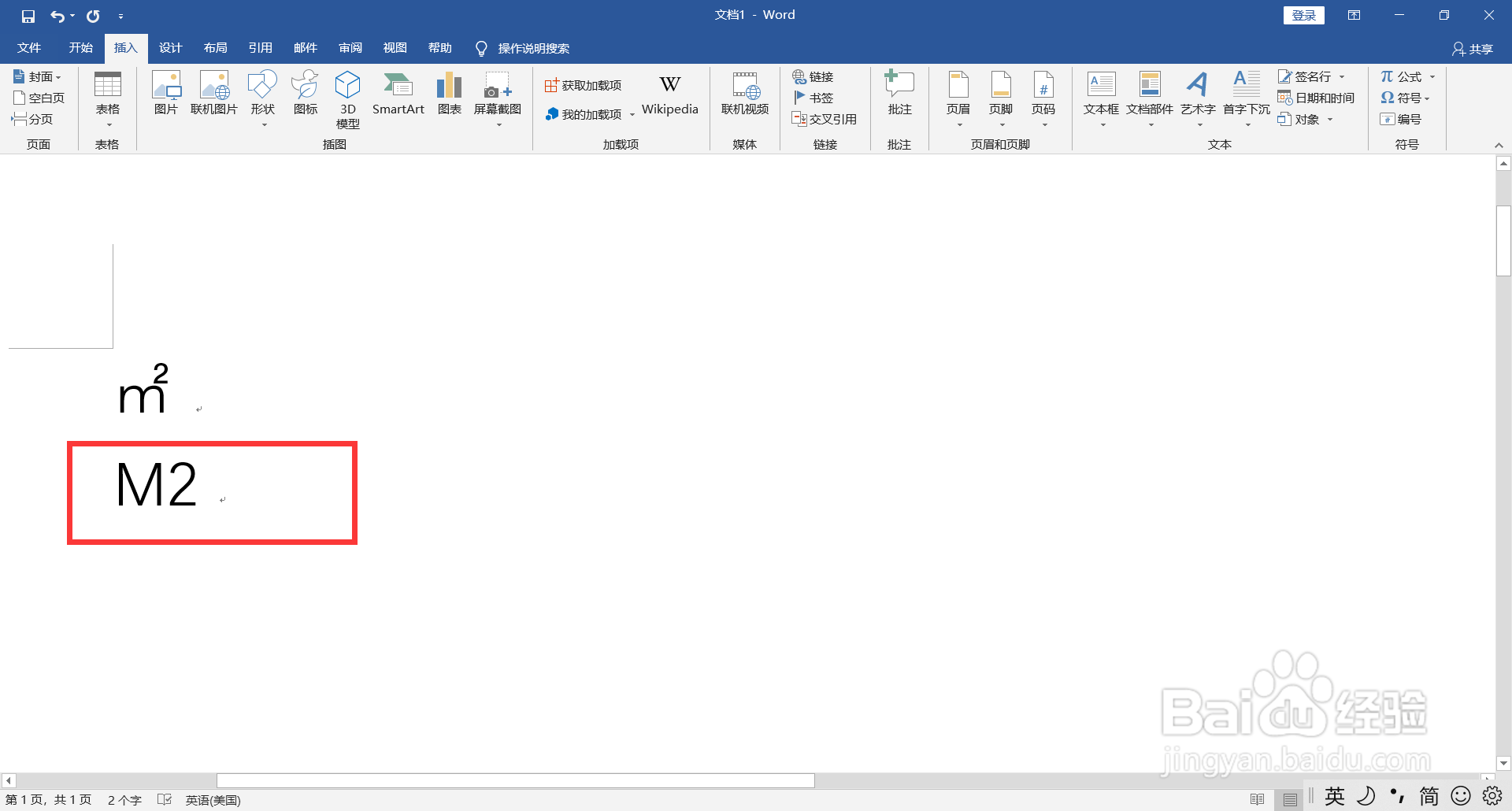Switch to the 引用 ribbon tab
Image resolution: width=1512 pixels, height=811 pixels.
(260, 48)
